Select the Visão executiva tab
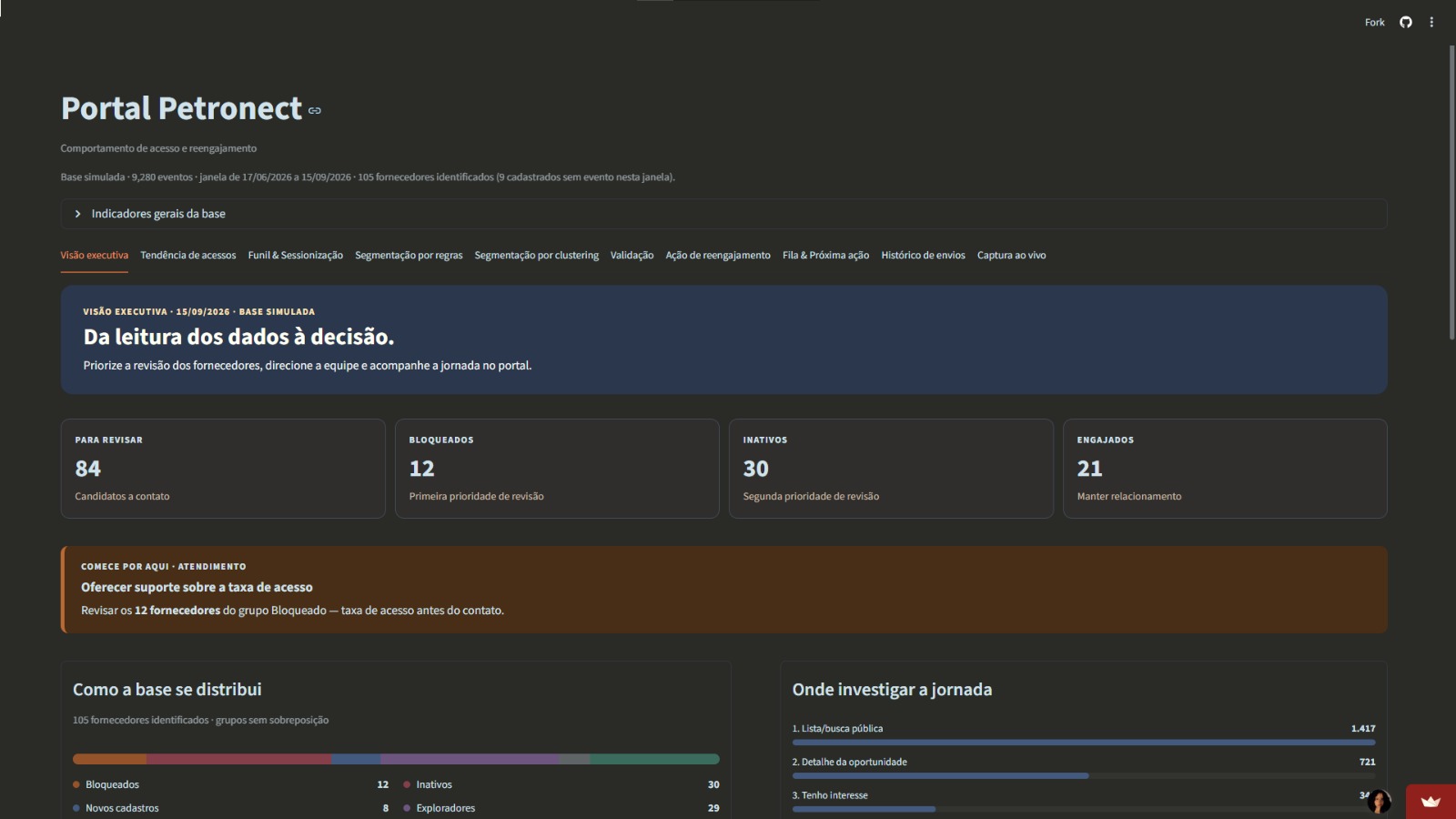1456x819 pixels. (95, 256)
